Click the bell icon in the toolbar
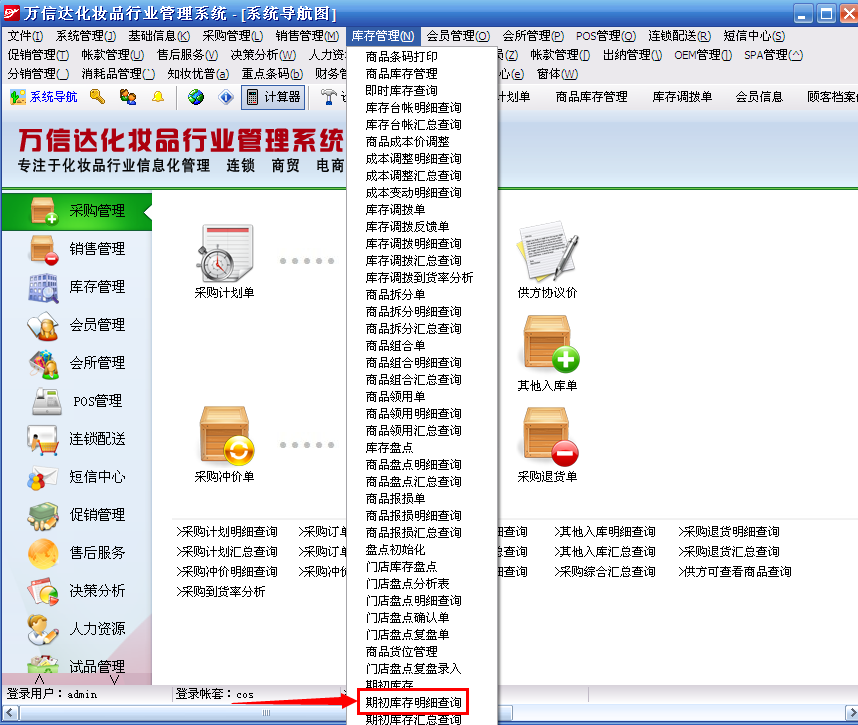858x725 pixels. [x=158, y=97]
